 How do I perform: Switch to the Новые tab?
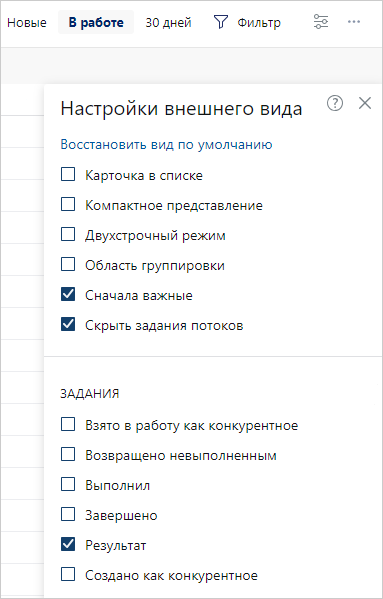pos(27,23)
